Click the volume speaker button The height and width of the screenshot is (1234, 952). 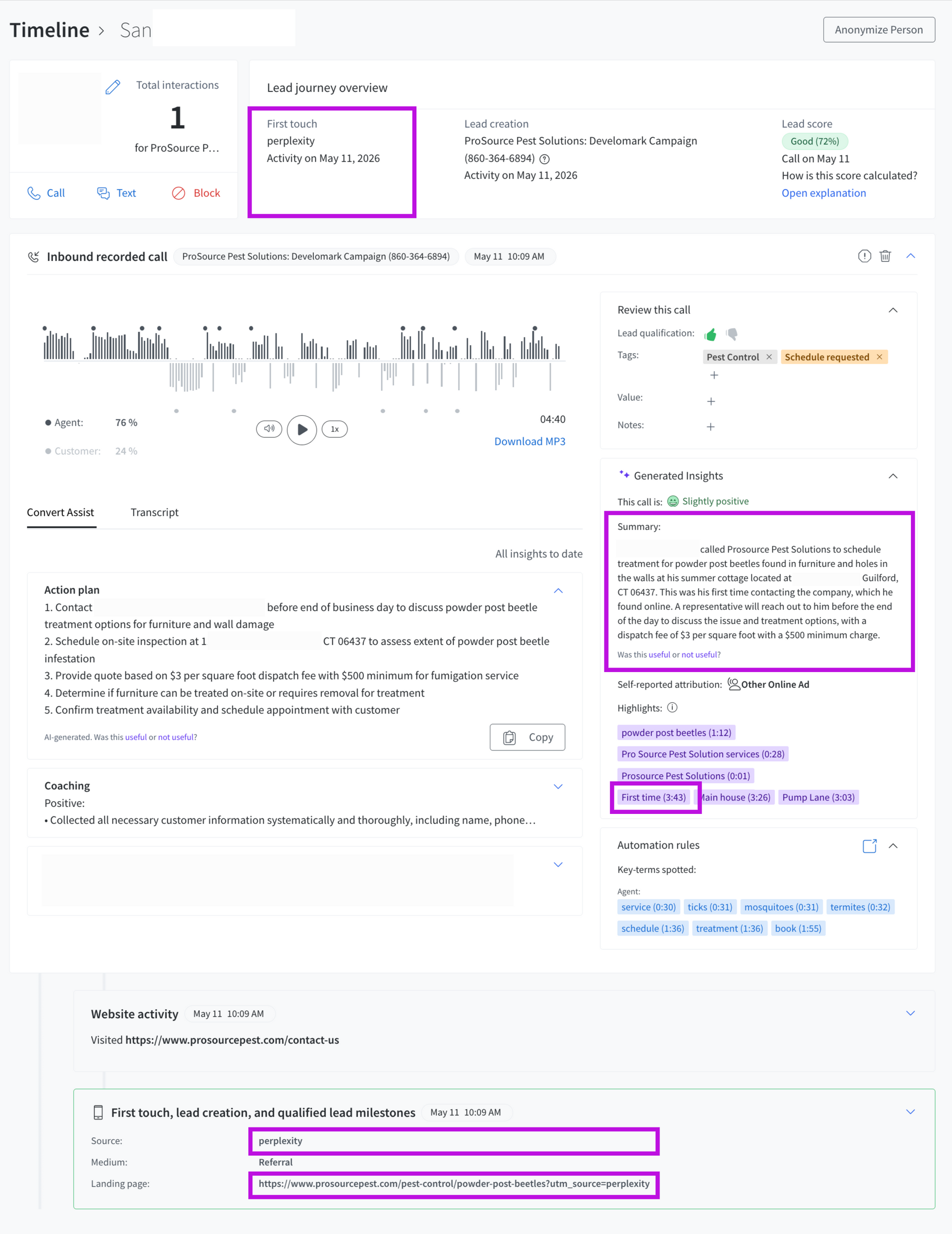tap(269, 429)
